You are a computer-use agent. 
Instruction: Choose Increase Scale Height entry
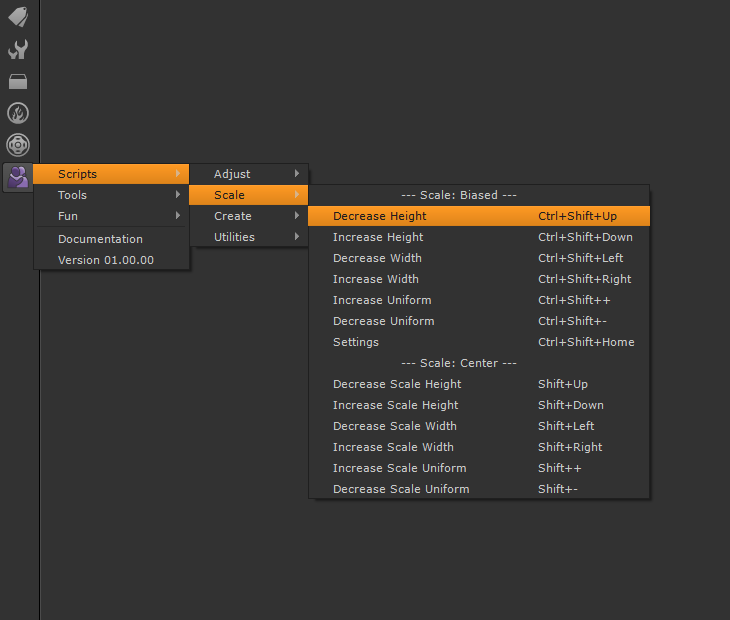[479, 404]
